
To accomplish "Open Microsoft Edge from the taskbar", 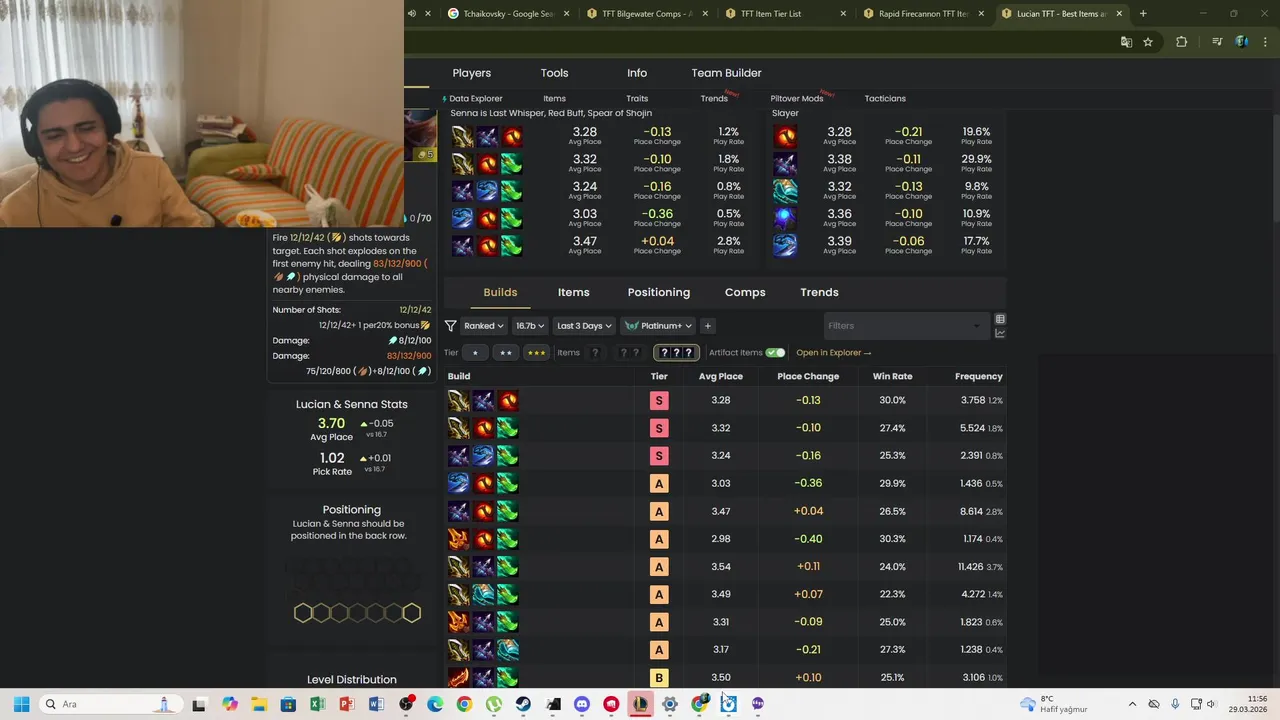I will pos(435,704).
